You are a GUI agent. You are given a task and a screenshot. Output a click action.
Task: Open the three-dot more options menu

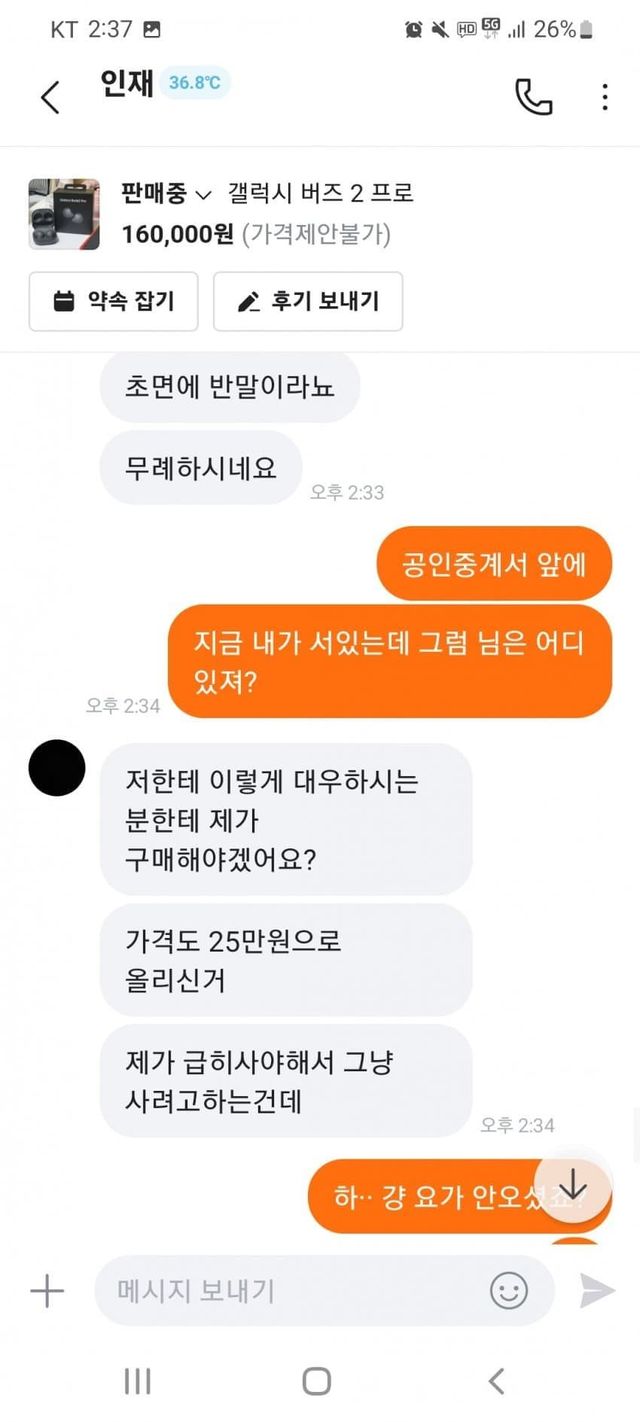605,97
